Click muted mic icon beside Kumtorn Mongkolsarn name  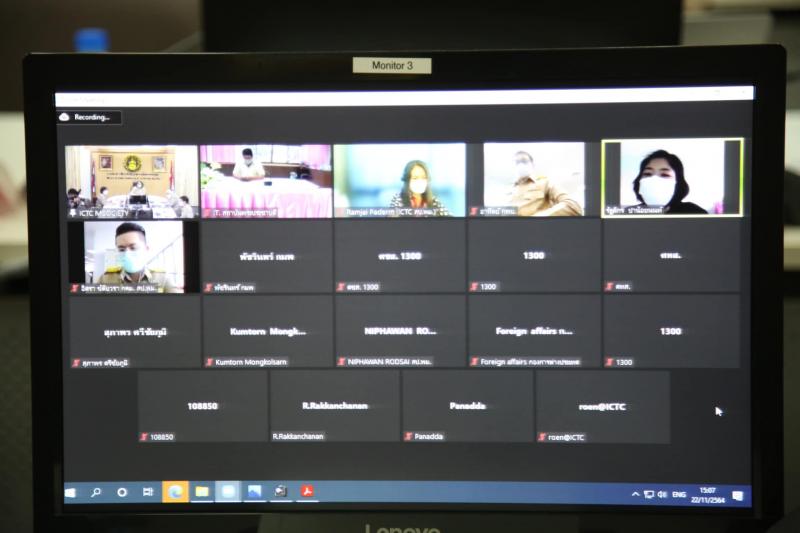pyautogui.click(x=209, y=362)
